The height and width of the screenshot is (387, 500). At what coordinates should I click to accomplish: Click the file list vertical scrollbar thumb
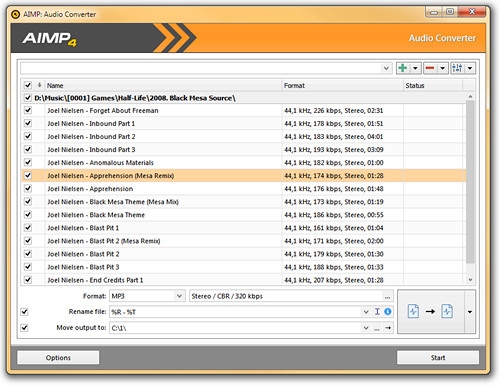pyautogui.click(x=470, y=182)
